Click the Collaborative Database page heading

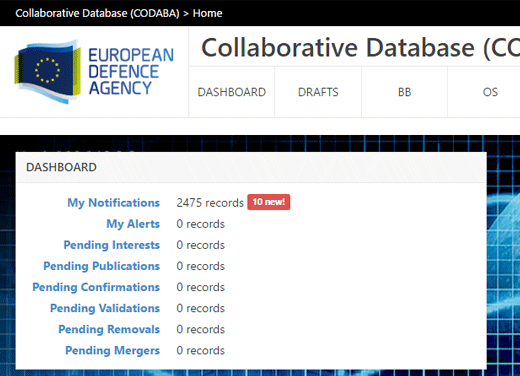[x=360, y=48]
